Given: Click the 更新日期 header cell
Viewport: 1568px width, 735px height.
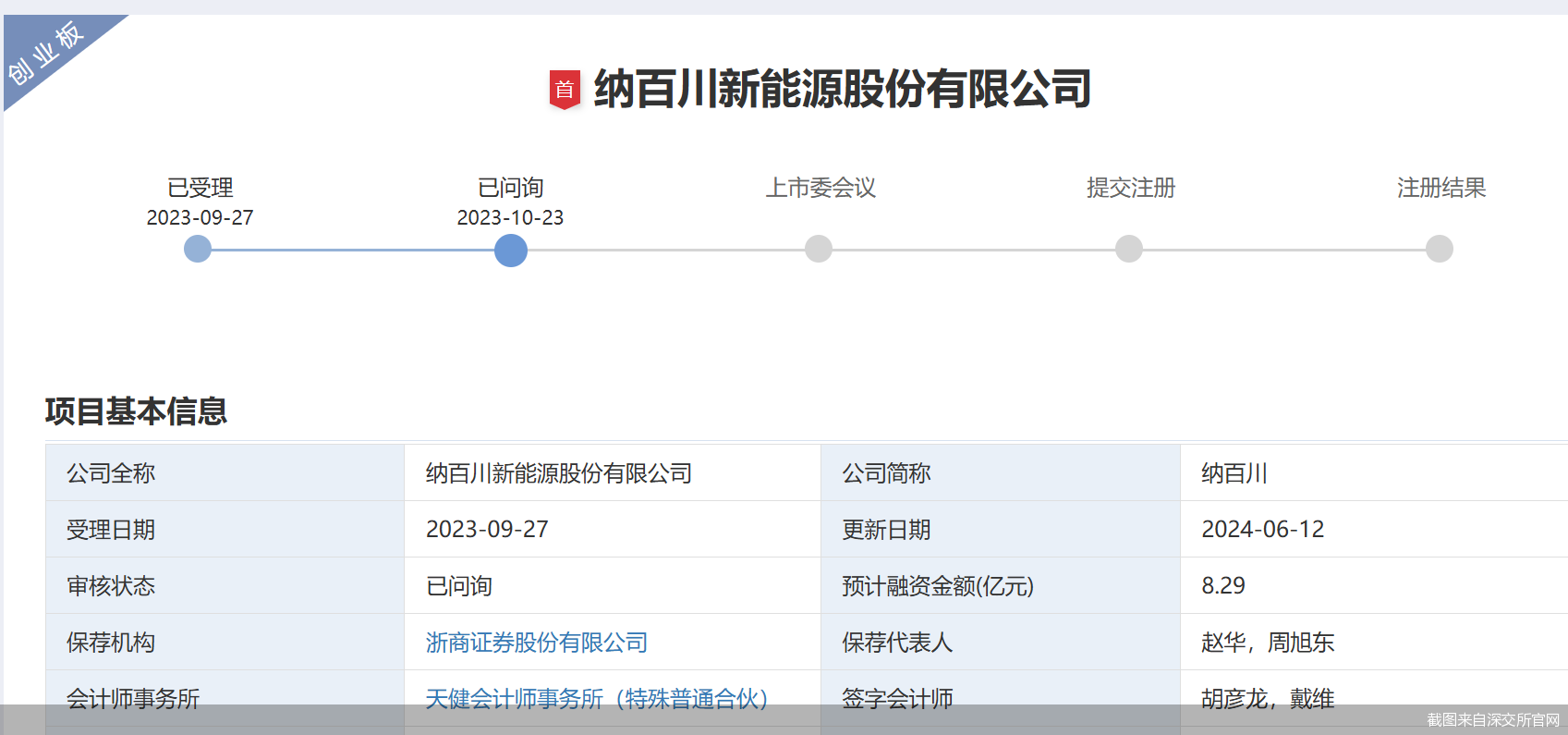Looking at the screenshot, I should pos(1001,530).
